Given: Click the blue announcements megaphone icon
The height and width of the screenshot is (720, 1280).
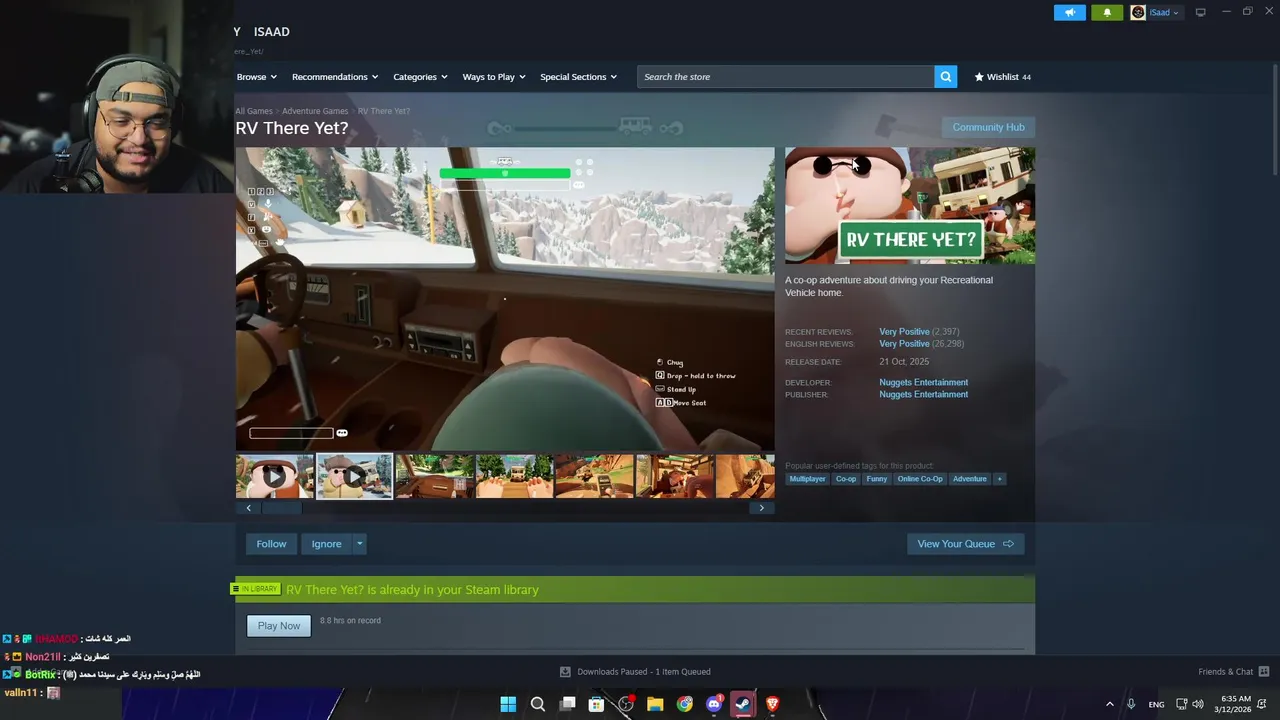Looking at the screenshot, I should (1069, 13).
